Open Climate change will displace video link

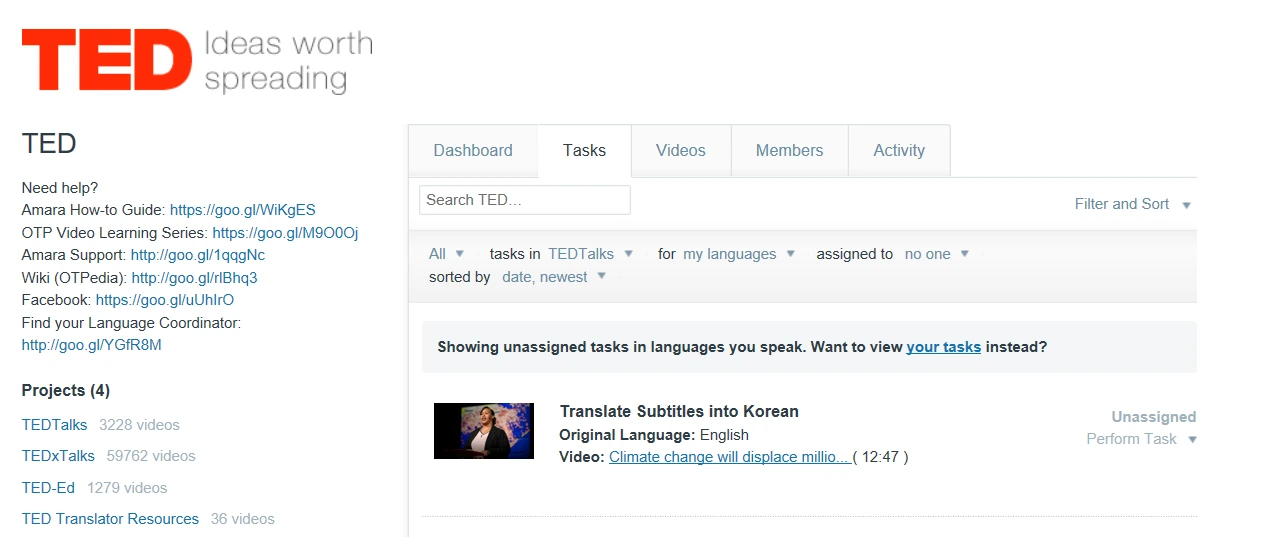pyautogui.click(x=730, y=457)
